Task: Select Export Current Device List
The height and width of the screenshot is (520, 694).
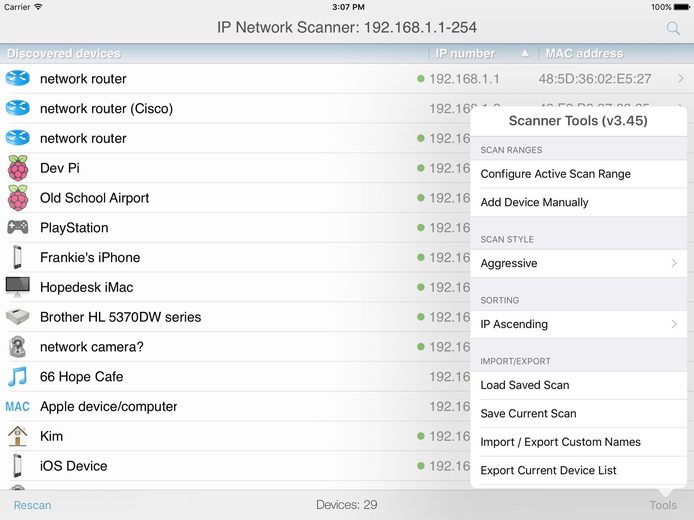Action: click(578, 470)
